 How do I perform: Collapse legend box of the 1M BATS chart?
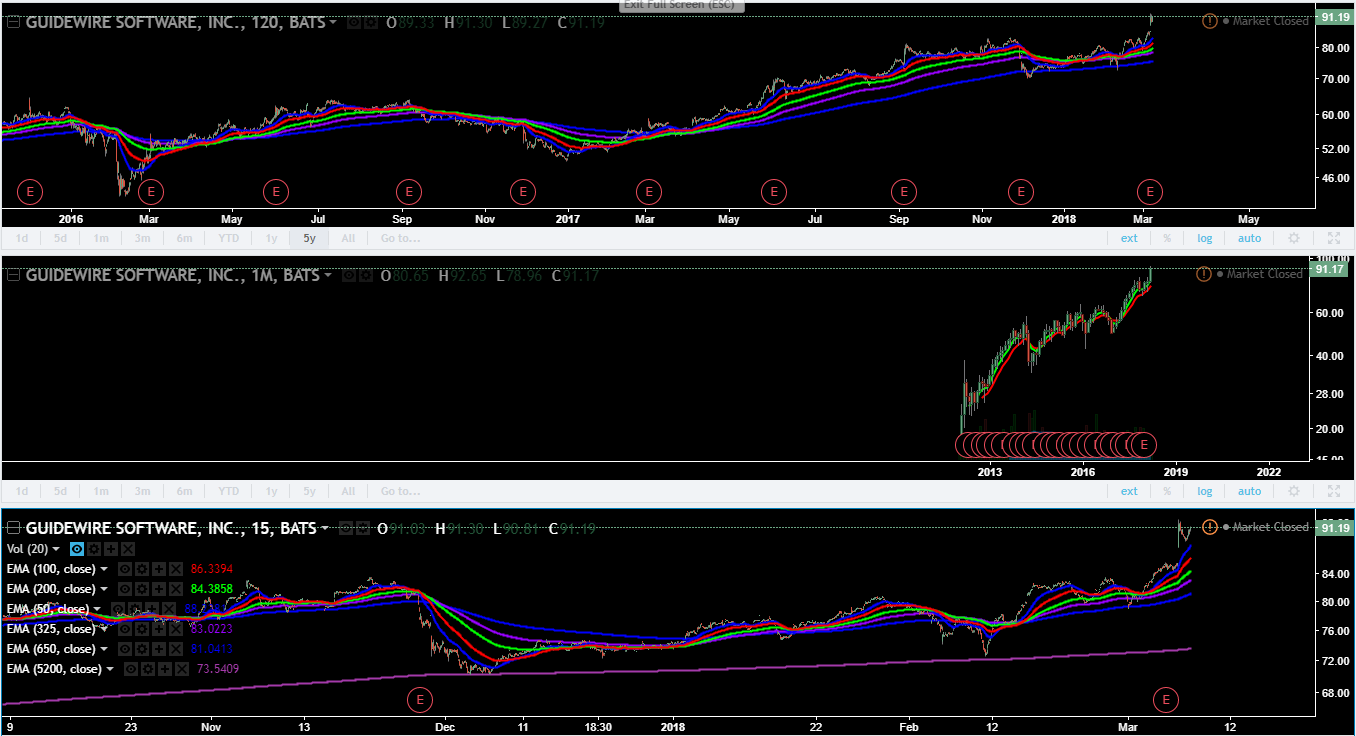[13, 274]
